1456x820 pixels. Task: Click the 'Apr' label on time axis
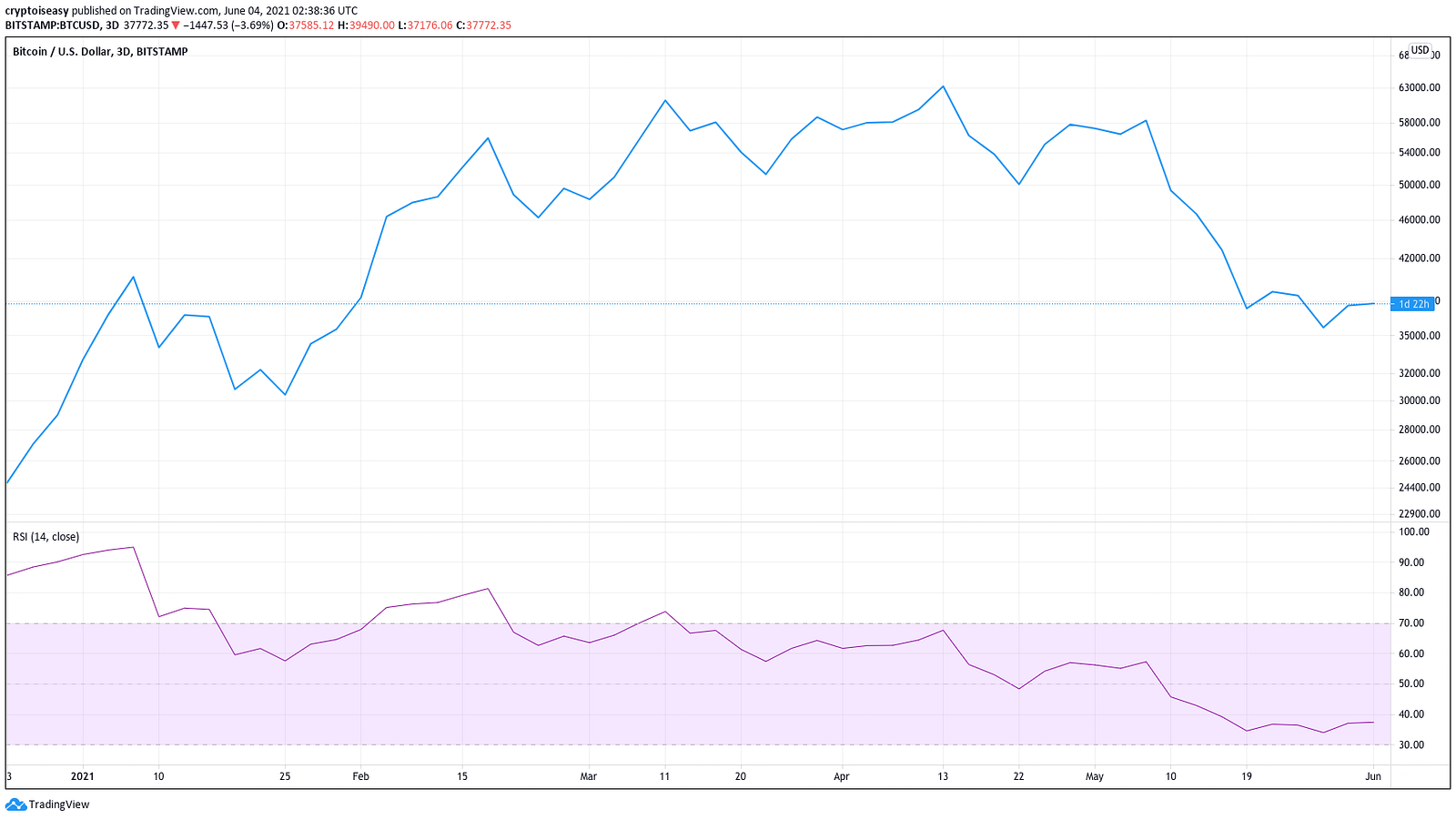point(842,776)
